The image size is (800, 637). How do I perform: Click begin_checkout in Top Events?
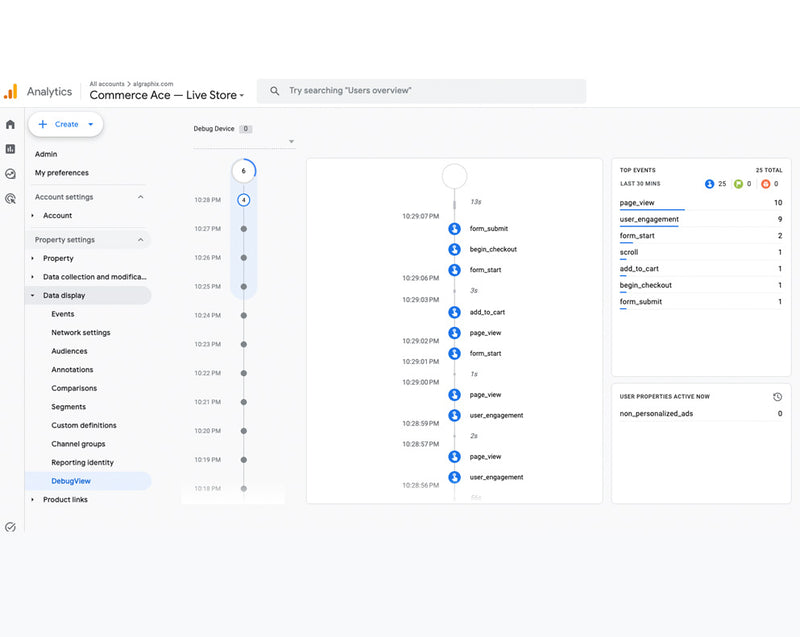click(645, 285)
